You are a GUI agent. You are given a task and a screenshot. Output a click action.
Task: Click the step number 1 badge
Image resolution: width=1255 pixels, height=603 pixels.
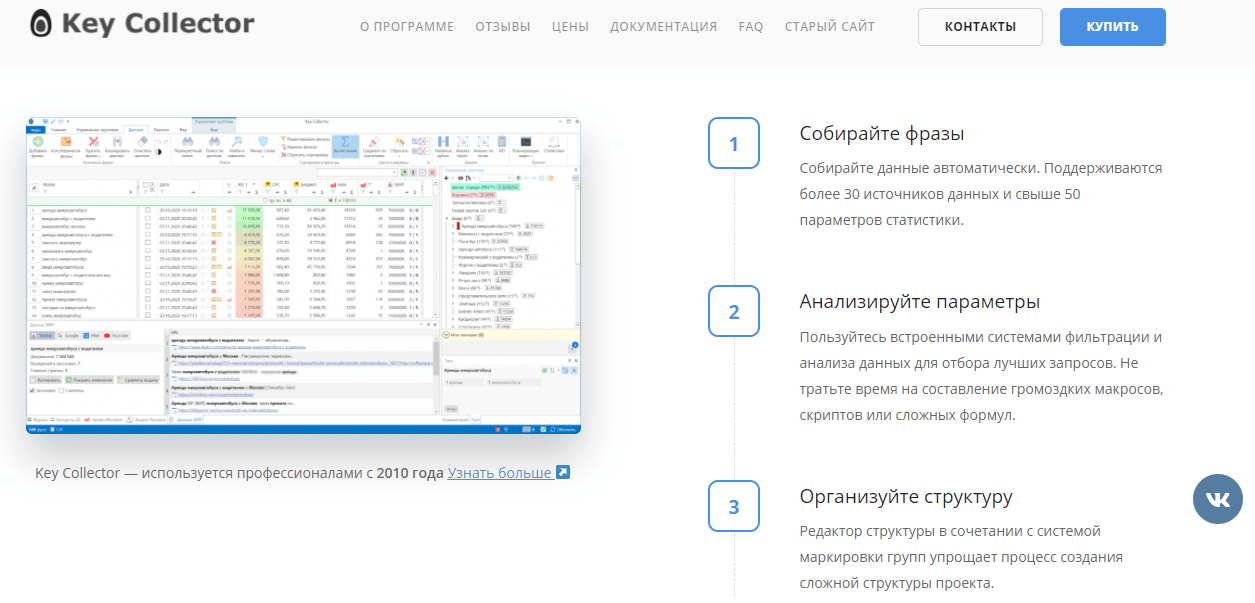(x=734, y=143)
